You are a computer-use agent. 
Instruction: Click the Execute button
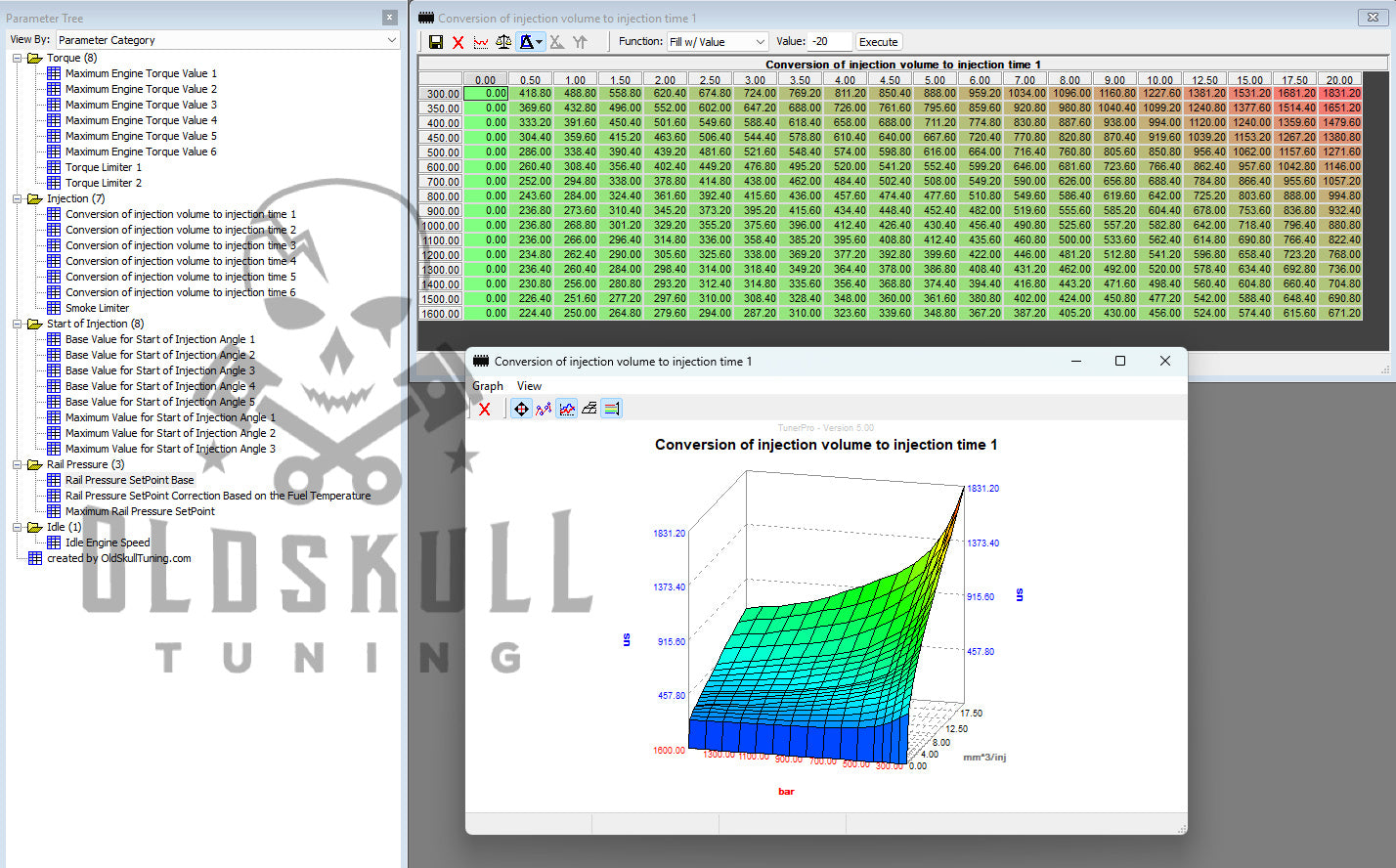pyautogui.click(x=878, y=42)
